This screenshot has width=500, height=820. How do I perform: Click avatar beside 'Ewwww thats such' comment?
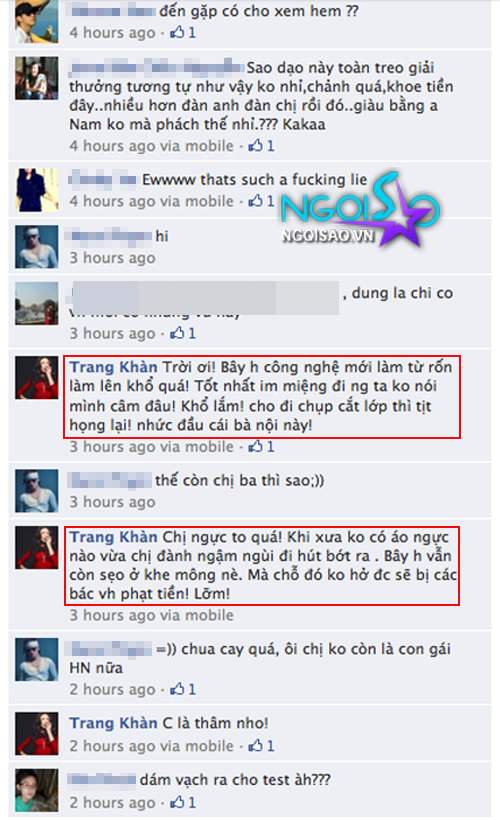click(37, 190)
